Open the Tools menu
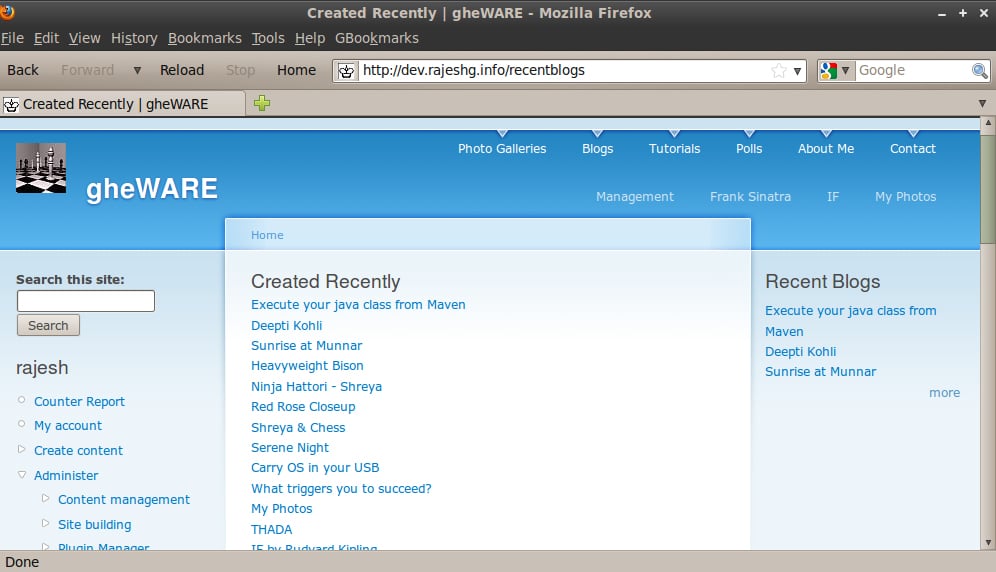This screenshot has width=996, height=572. tap(268, 38)
